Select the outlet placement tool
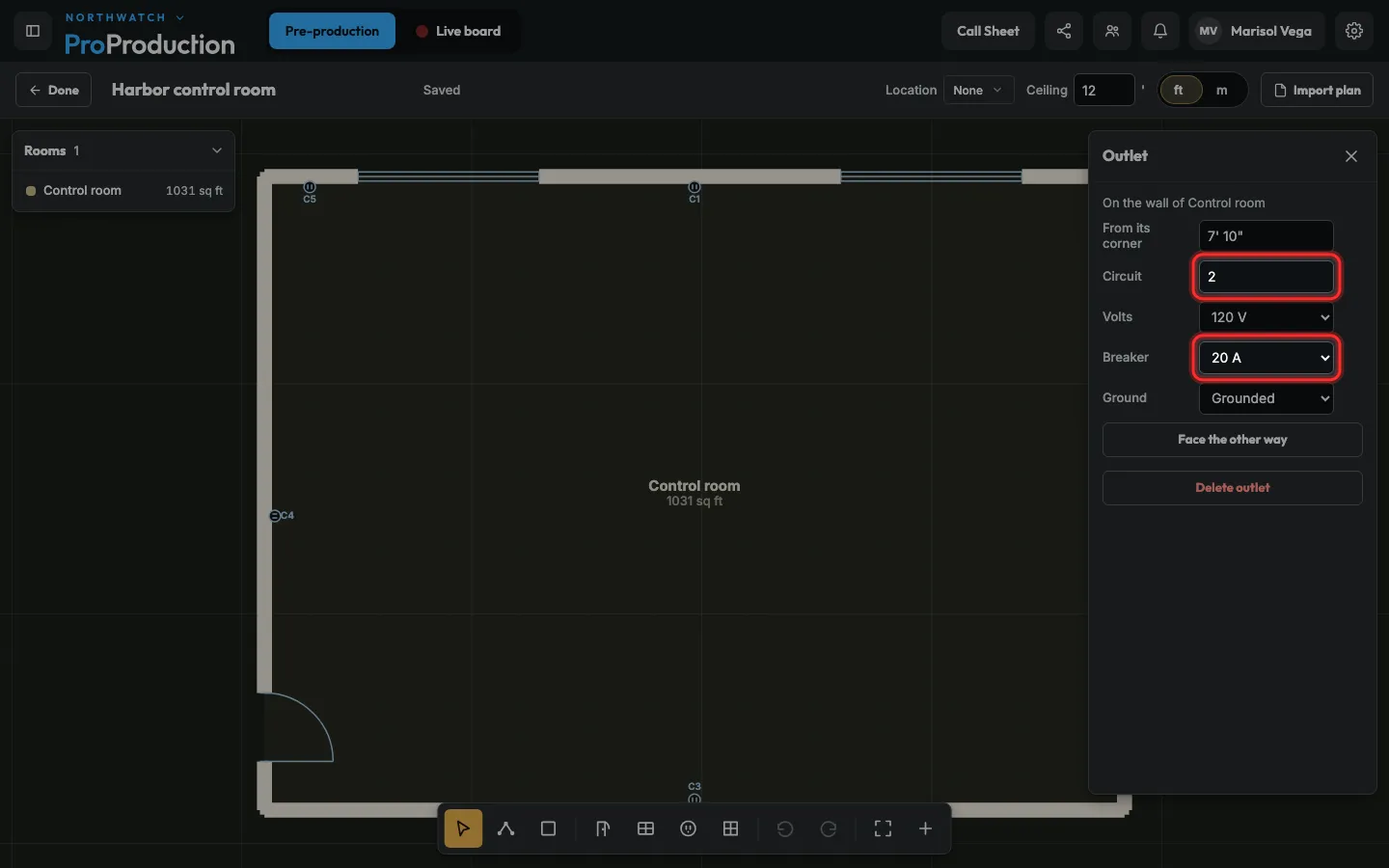Screen dimensions: 1389x868 coord(688,828)
